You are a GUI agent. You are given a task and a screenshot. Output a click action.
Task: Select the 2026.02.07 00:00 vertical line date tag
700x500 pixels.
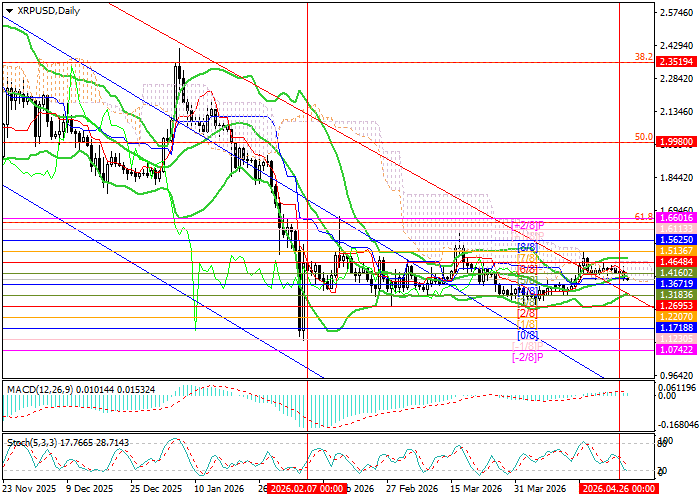click(307, 488)
